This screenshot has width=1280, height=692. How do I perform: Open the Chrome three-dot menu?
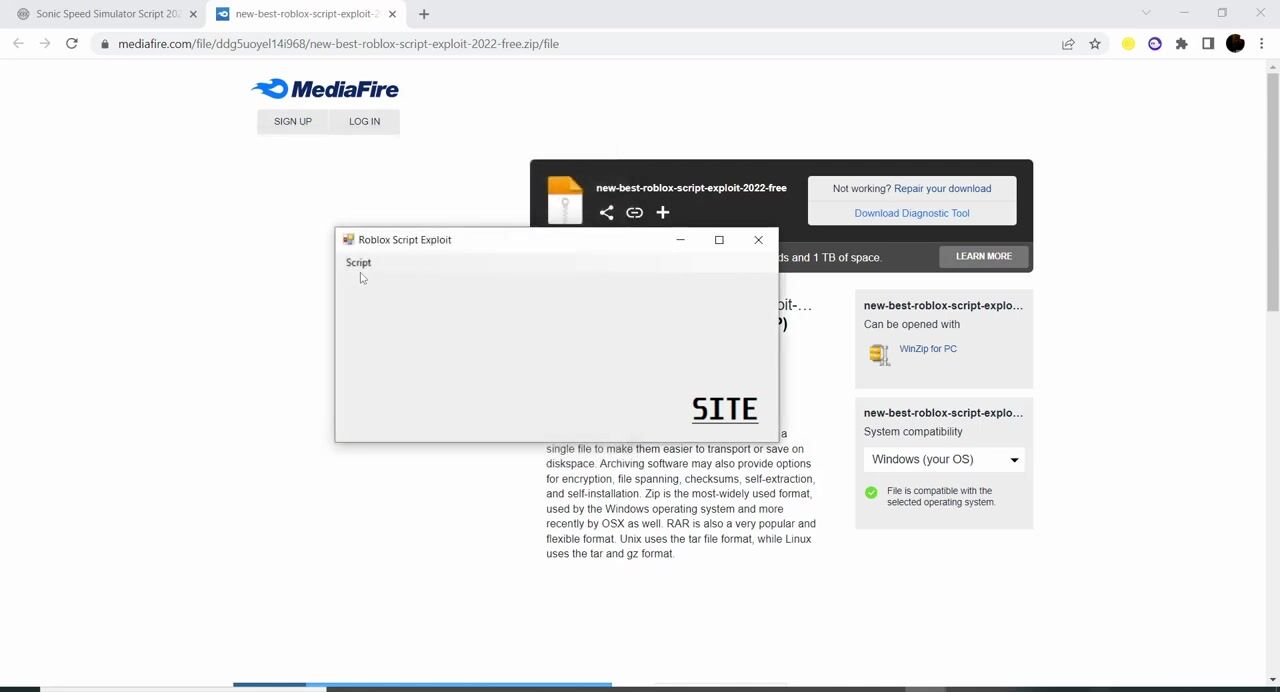(x=1262, y=44)
